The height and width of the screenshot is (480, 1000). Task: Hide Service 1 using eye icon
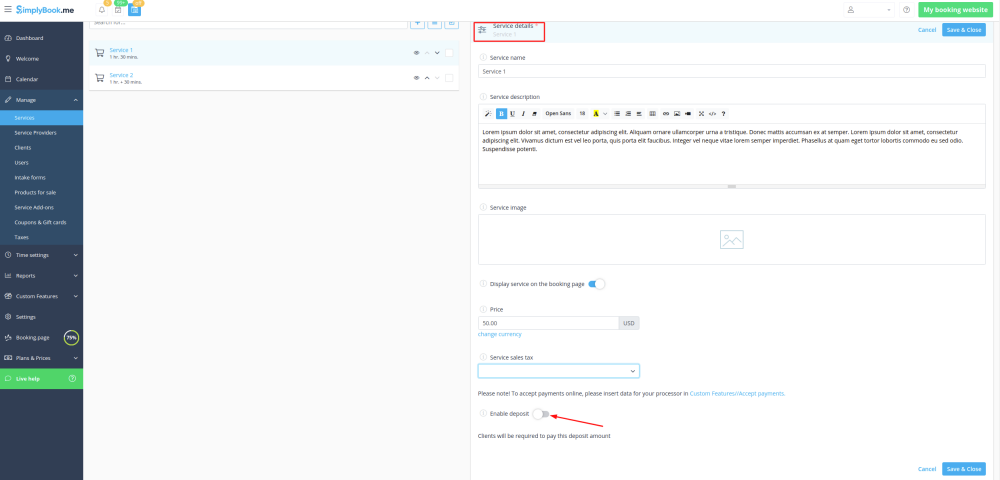pyautogui.click(x=416, y=52)
